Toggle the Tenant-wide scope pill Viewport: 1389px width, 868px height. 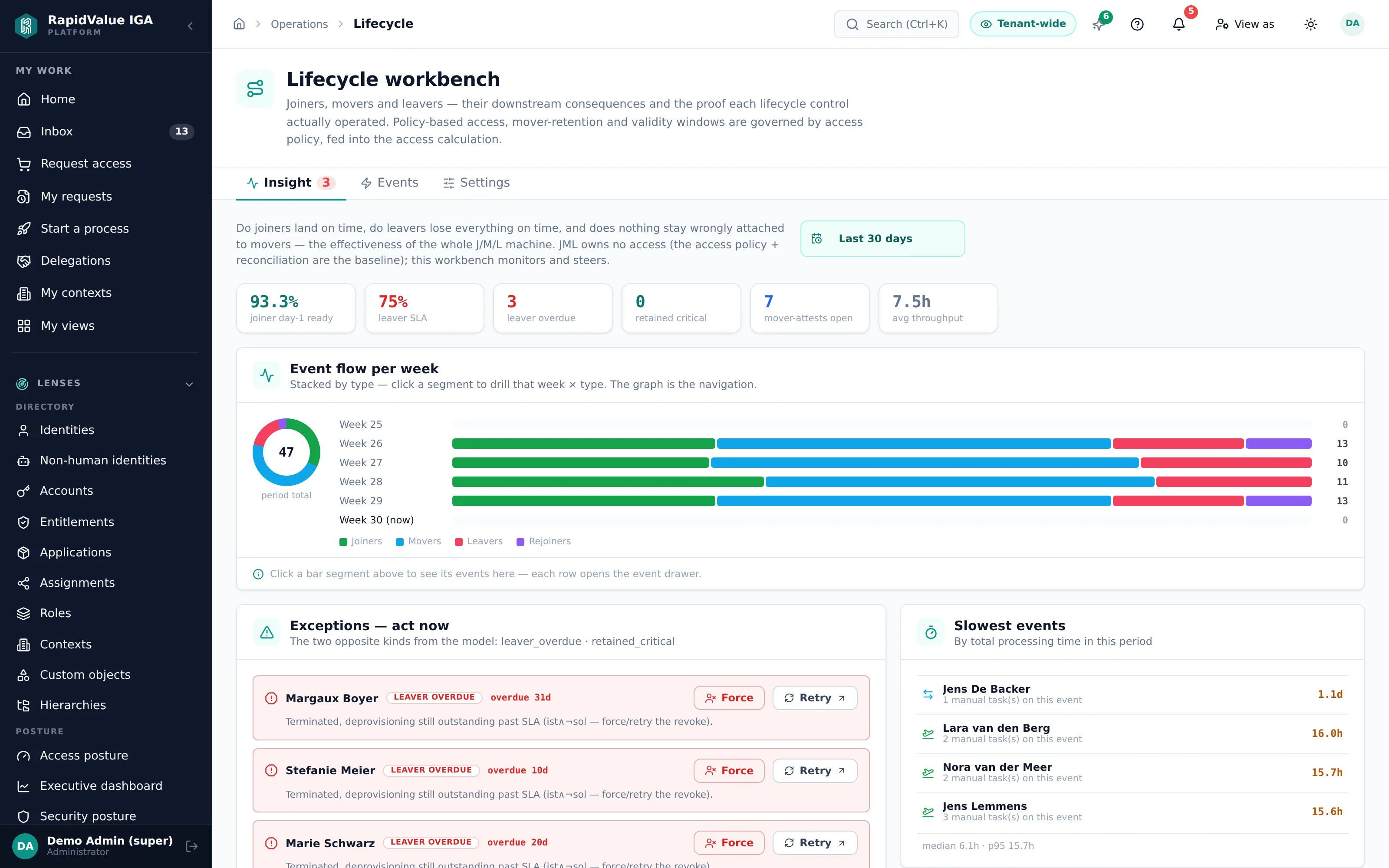pos(1022,24)
